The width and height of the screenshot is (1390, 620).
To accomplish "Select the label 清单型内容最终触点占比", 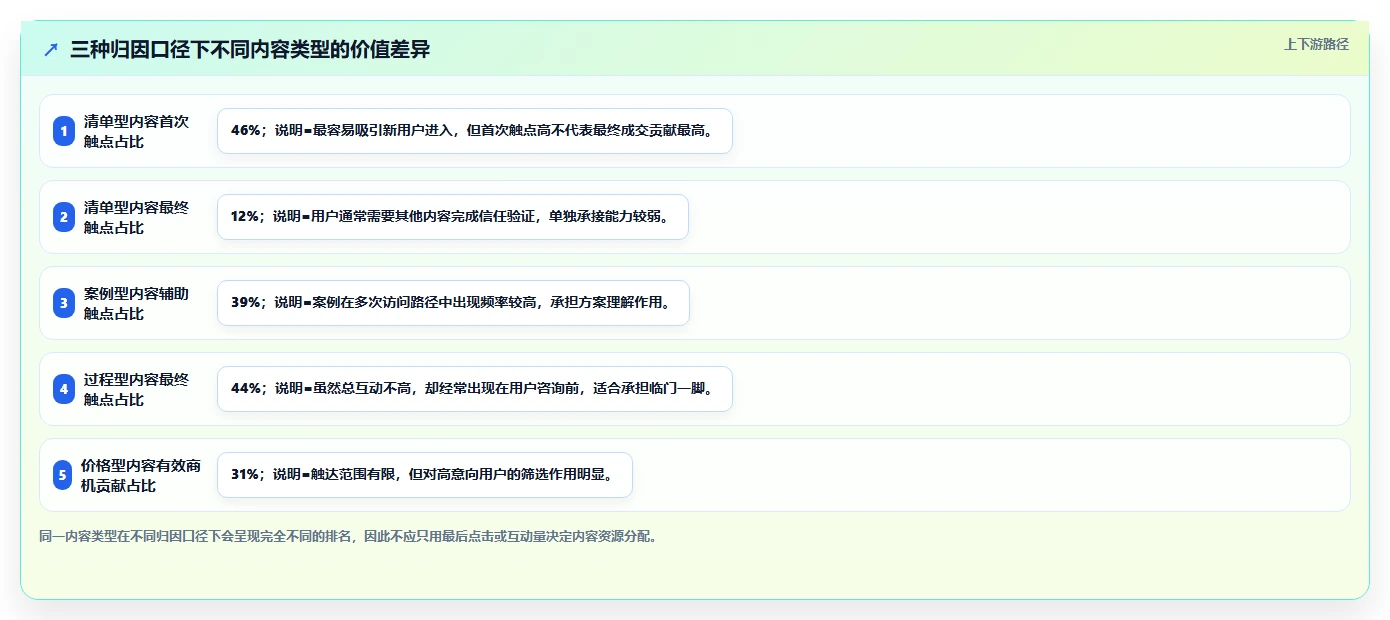I will 137,217.
